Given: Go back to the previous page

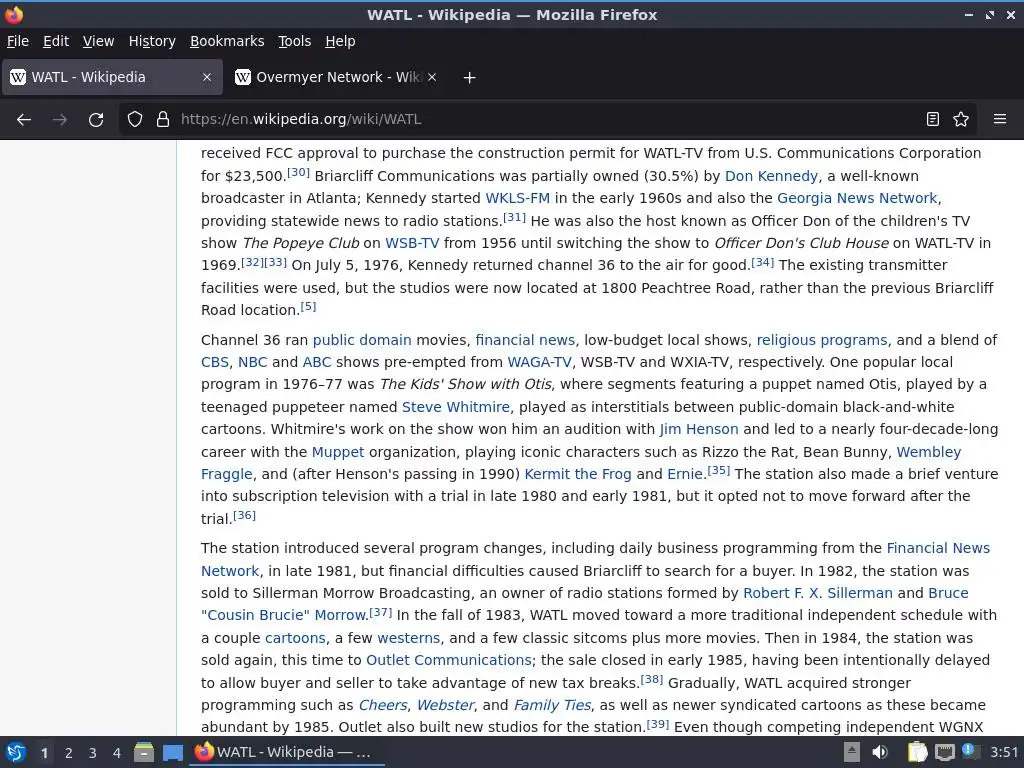Looking at the screenshot, I should [x=24, y=120].
